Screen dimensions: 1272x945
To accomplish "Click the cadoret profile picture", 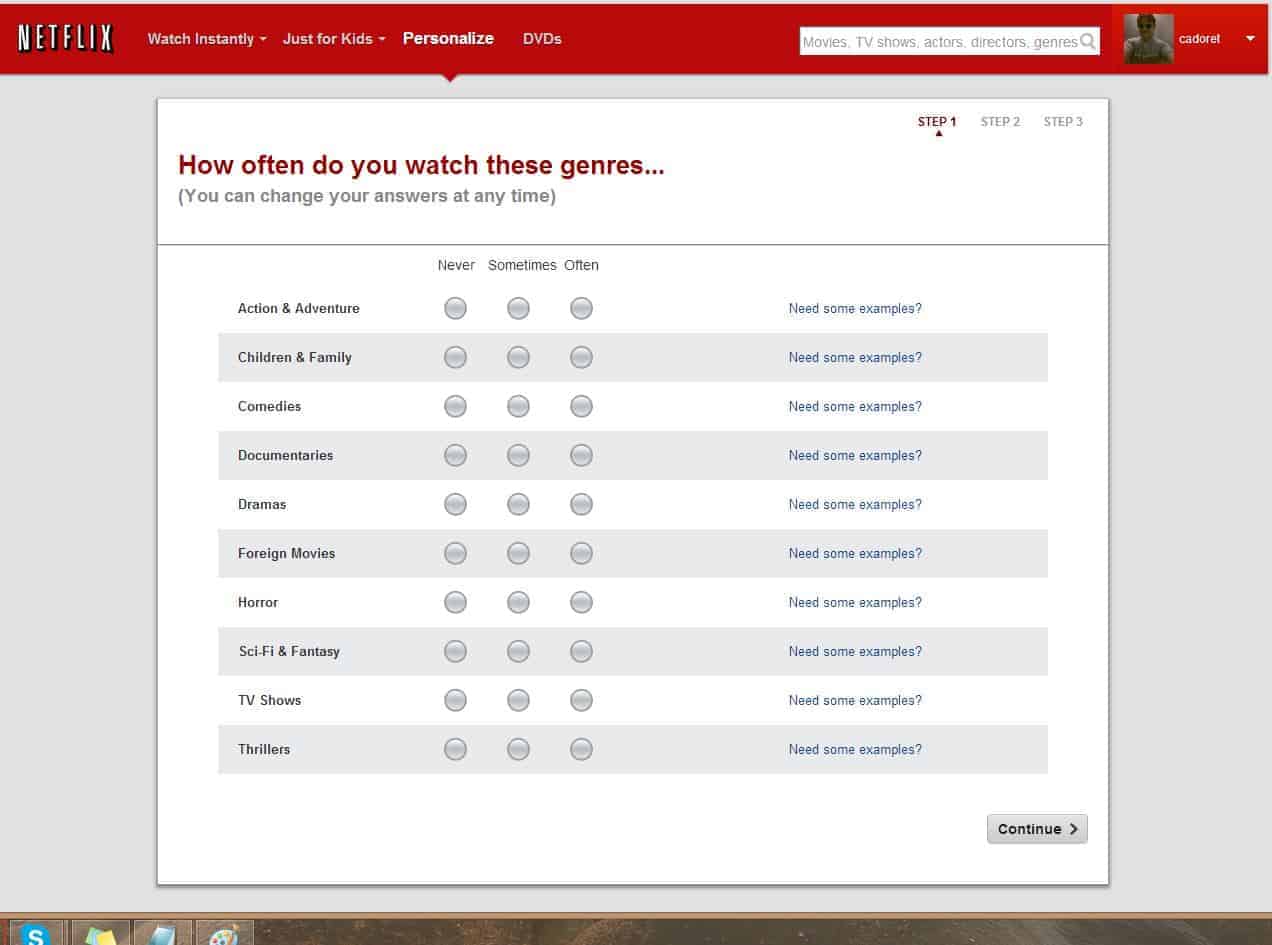I will (x=1148, y=39).
